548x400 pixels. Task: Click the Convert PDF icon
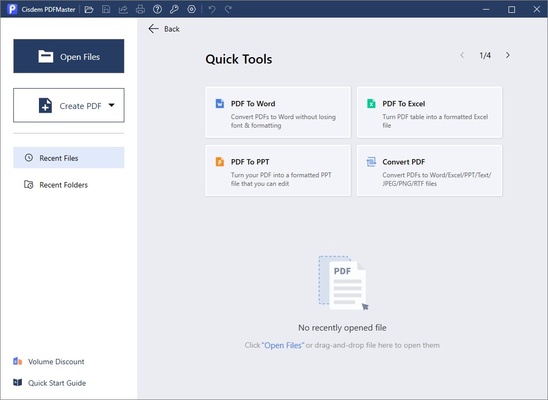tap(371, 162)
